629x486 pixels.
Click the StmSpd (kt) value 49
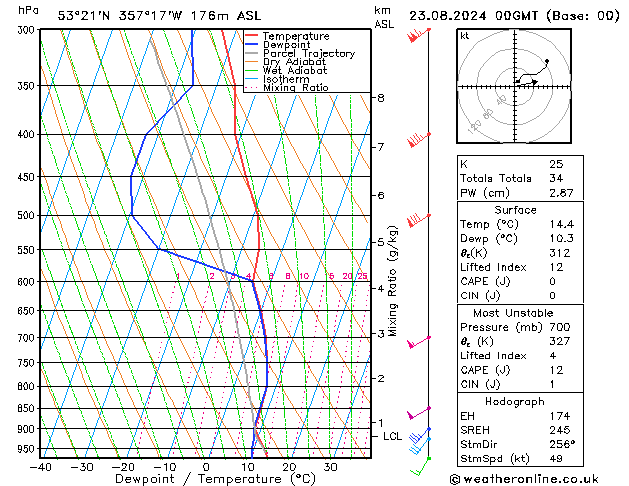tap(556, 459)
